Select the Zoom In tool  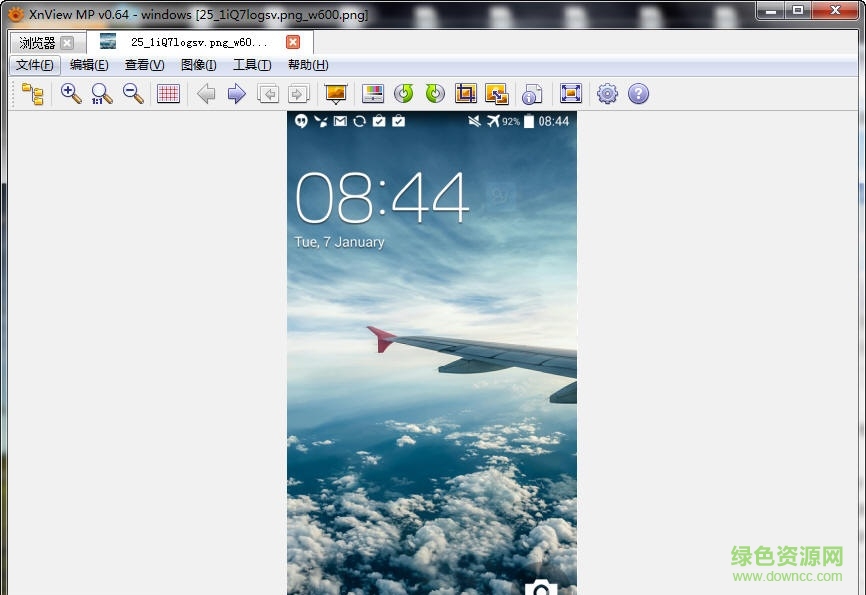tap(71, 93)
